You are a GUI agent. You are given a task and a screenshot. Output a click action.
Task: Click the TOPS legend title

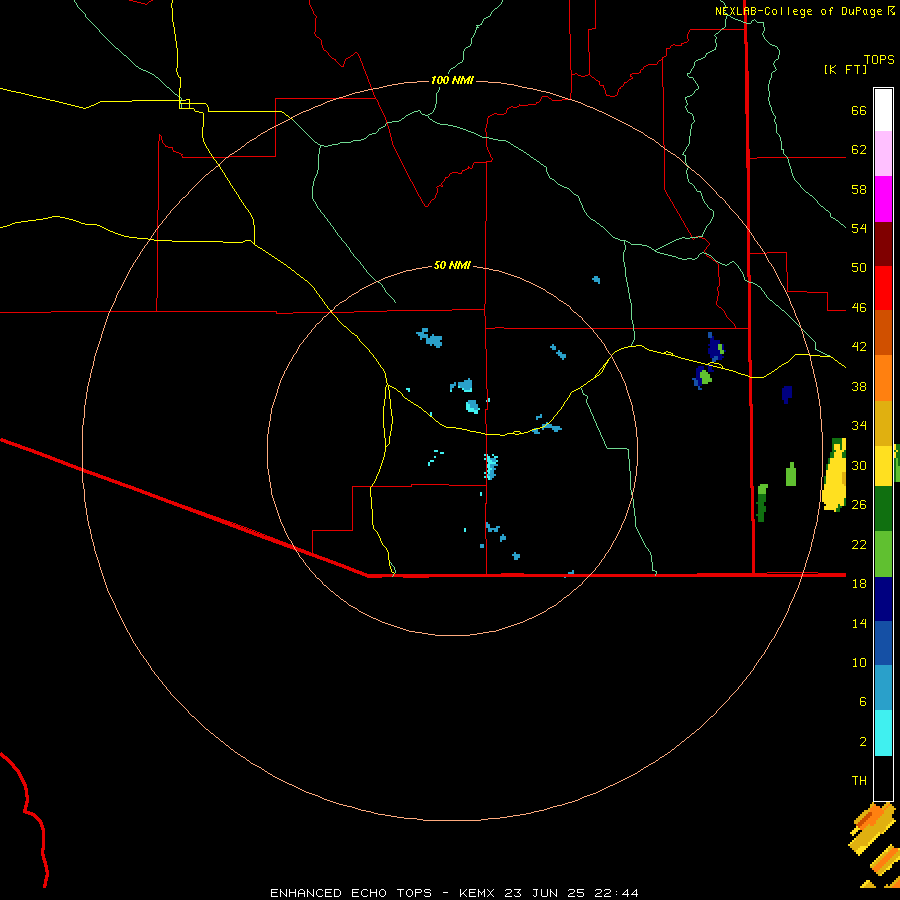click(879, 59)
